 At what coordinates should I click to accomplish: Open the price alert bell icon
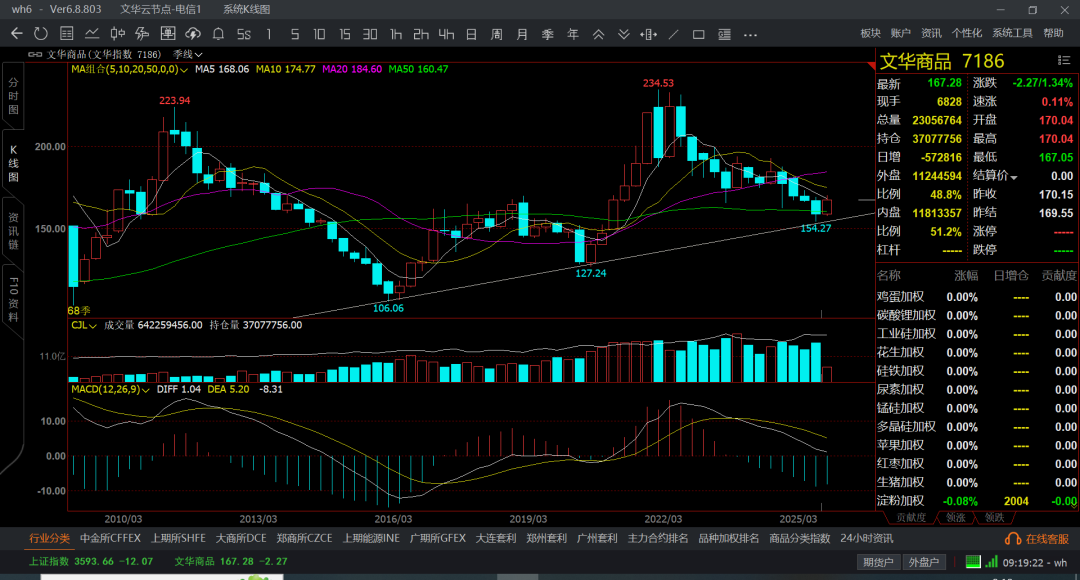(218, 34)
